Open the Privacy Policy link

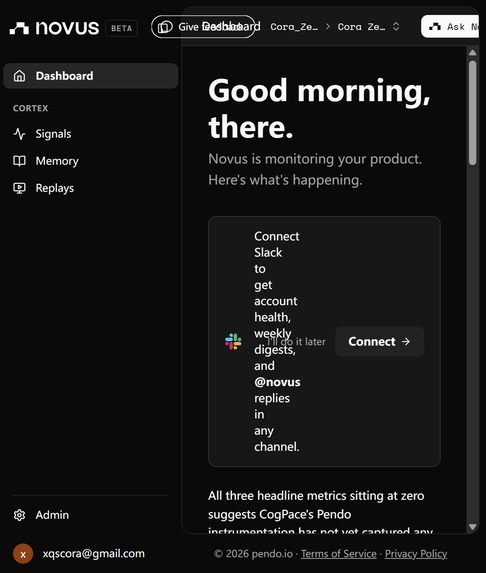coord(416,554)
